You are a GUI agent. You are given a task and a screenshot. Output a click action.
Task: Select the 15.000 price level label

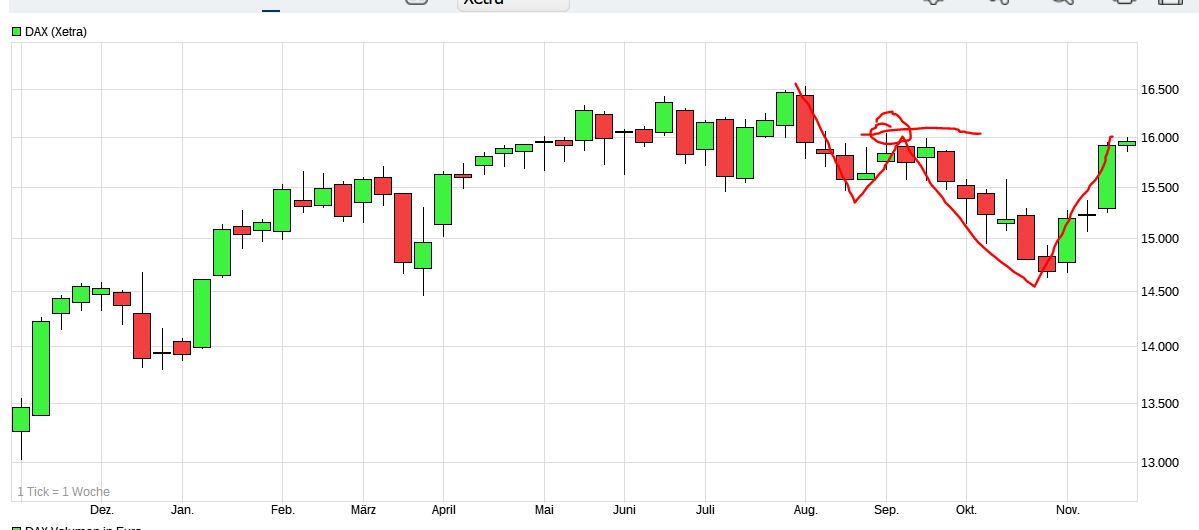coord(1160,239)
